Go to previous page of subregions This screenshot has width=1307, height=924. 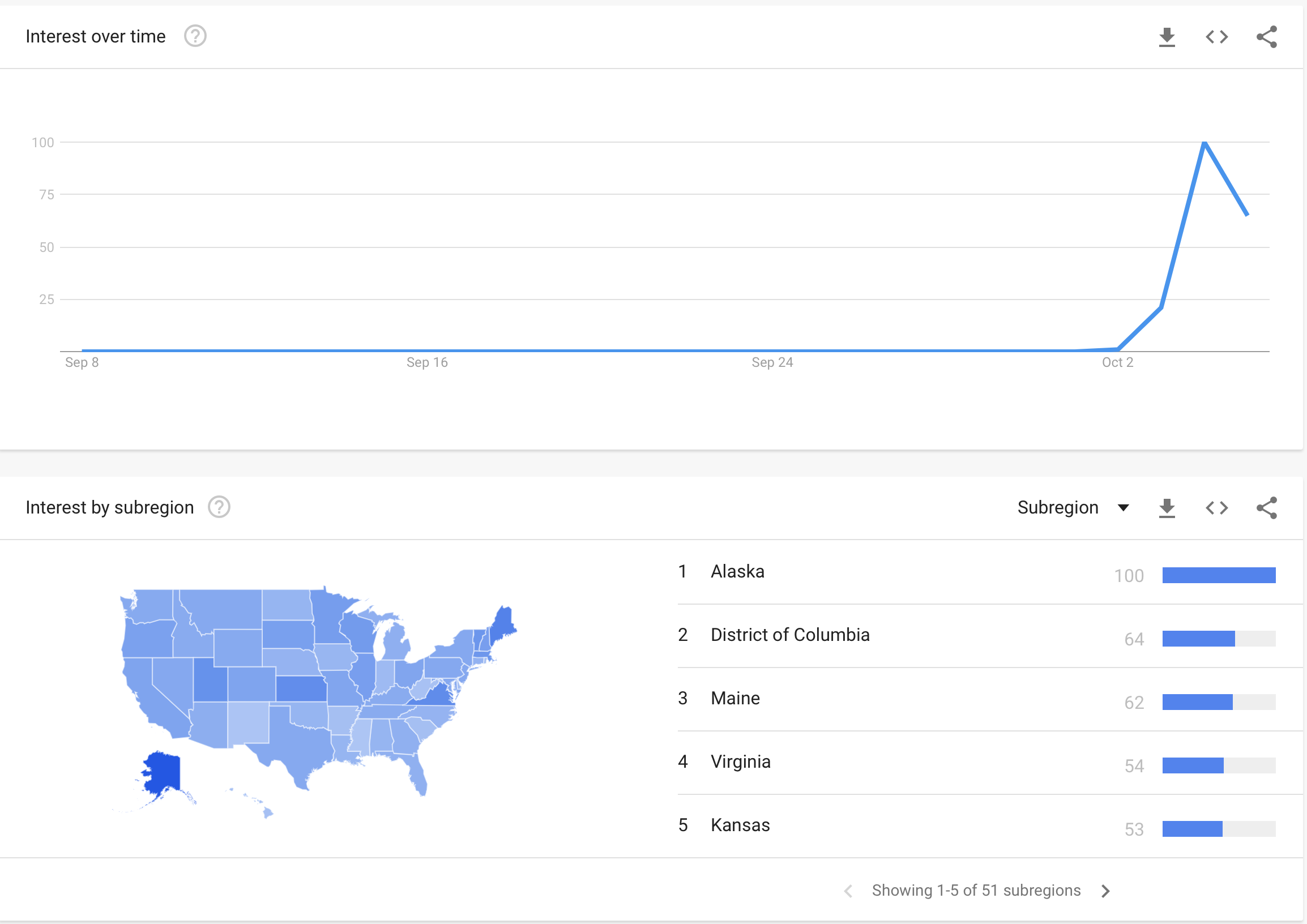pyautogui.click(x=848, y=891)
